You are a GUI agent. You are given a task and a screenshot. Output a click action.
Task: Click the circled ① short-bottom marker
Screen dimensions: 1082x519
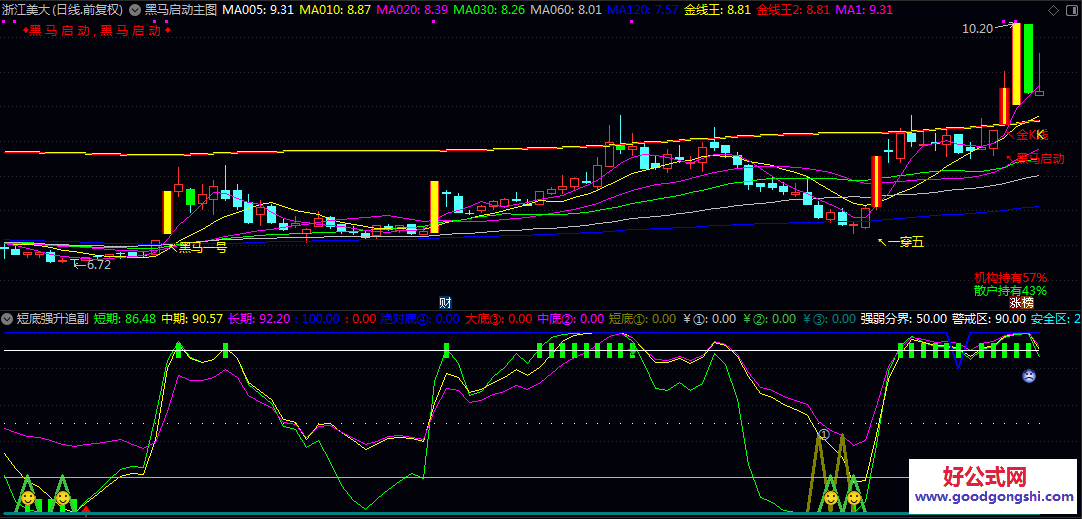823,434
